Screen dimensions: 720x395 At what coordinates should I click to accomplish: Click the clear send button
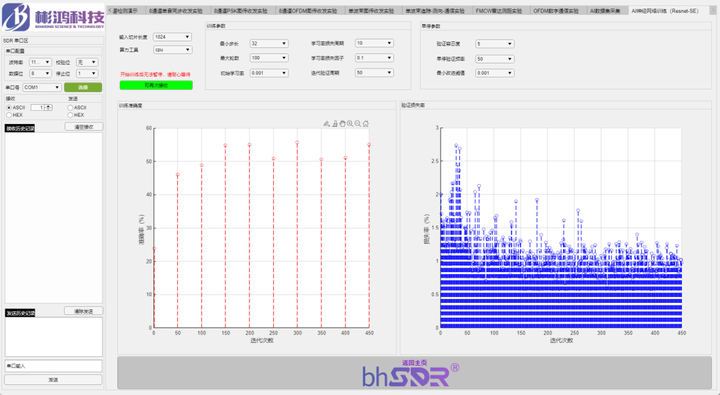pos(84,311)
